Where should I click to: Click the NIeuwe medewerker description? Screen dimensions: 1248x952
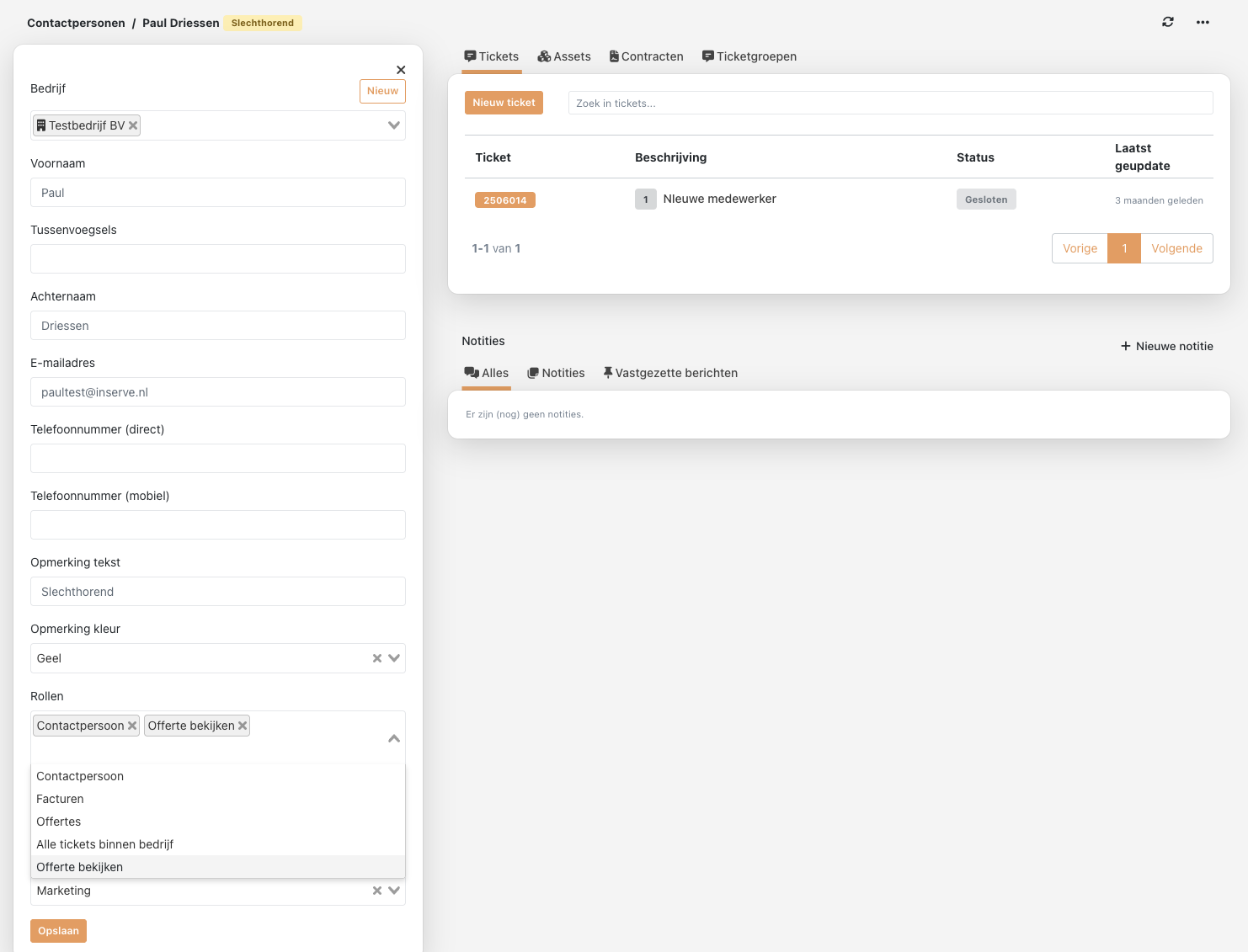point(720,199)
